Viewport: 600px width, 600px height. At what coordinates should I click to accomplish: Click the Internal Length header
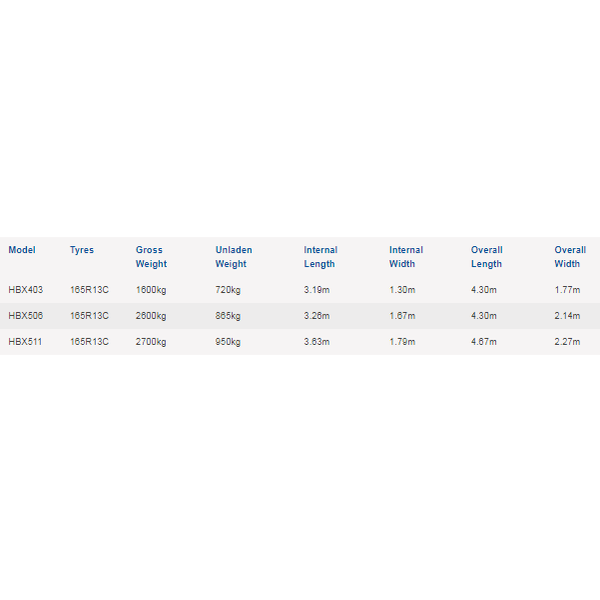pos(321,257)
